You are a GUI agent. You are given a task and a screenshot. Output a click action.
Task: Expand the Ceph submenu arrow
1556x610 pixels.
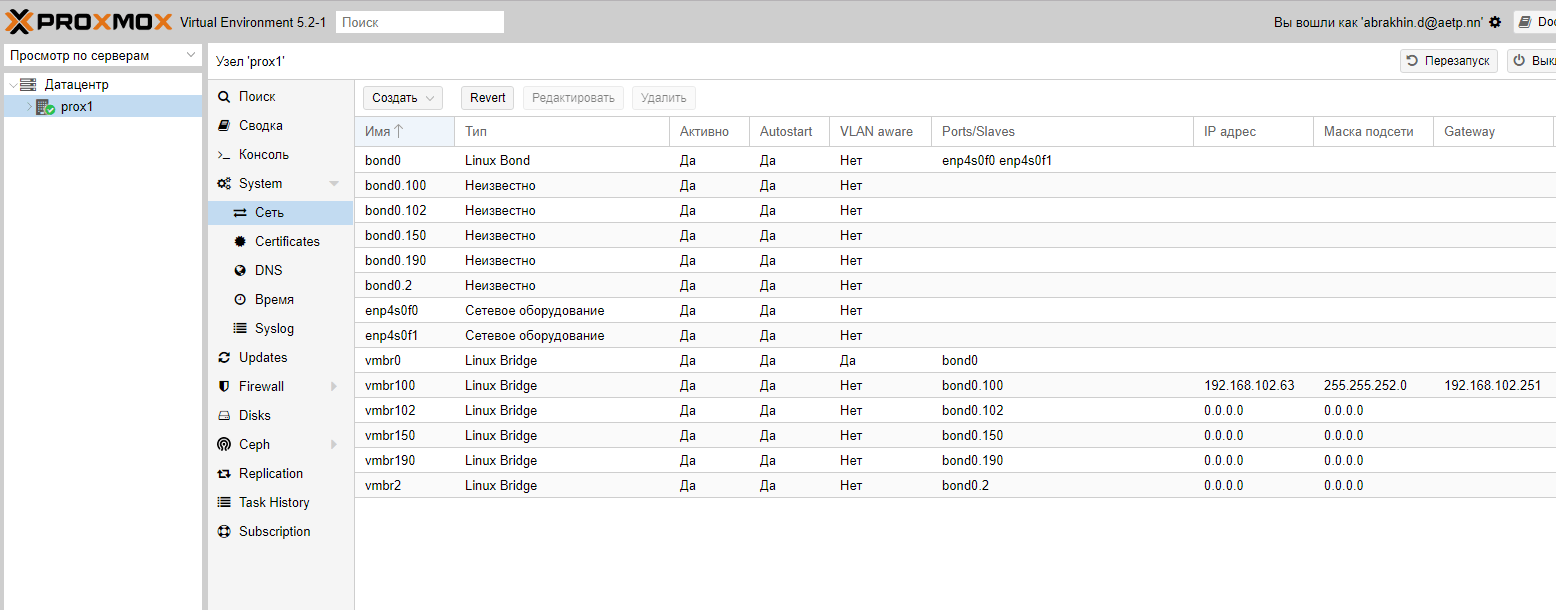pos(334,445)
